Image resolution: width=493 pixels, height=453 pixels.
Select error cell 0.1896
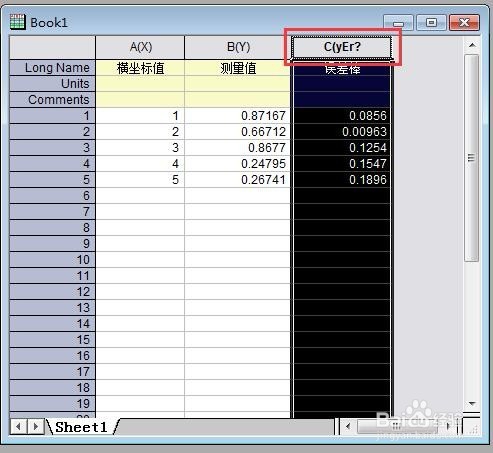point(342,180)
